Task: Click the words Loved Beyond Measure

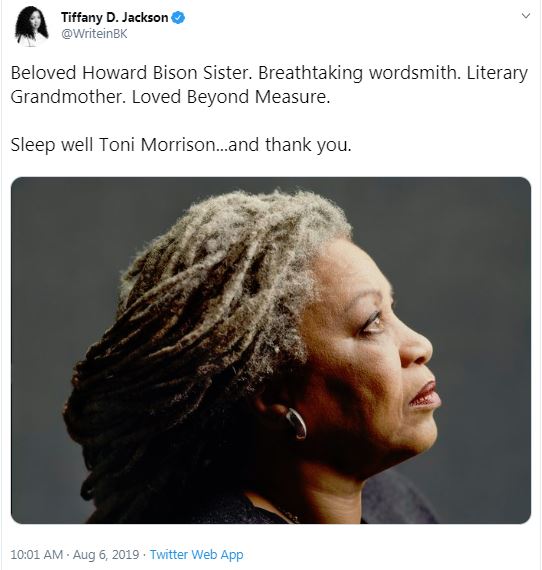Action: click(230, 97)
